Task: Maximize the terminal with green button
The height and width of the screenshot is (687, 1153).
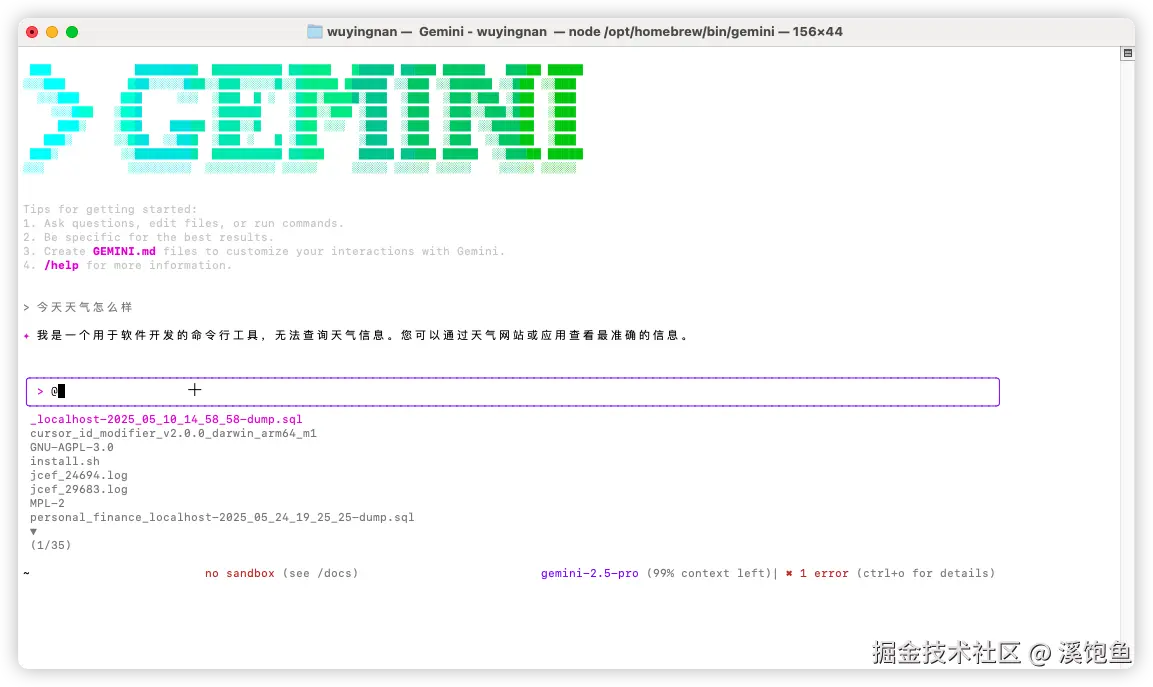Action: (x=71, y=32)
